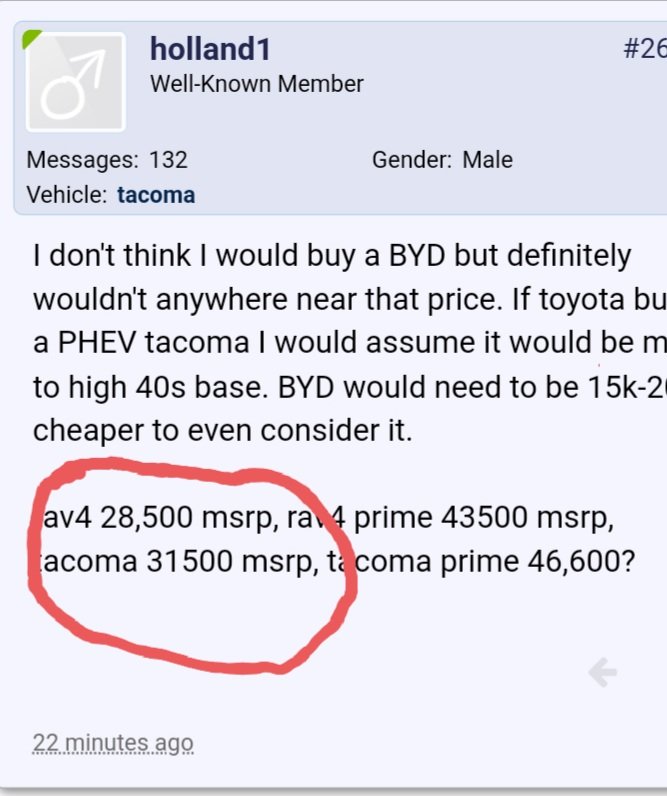
Task: Open the tacoma vehicle link
Action: (156, 195)
